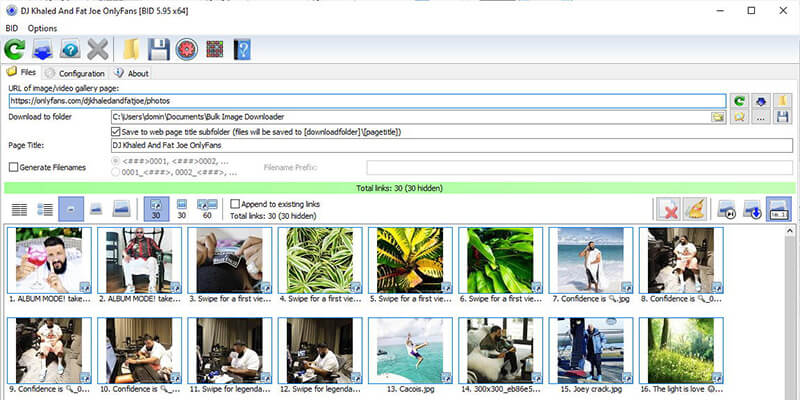Switch to the Configuration tab
This screenshot has height=400, width=800.
76,73
